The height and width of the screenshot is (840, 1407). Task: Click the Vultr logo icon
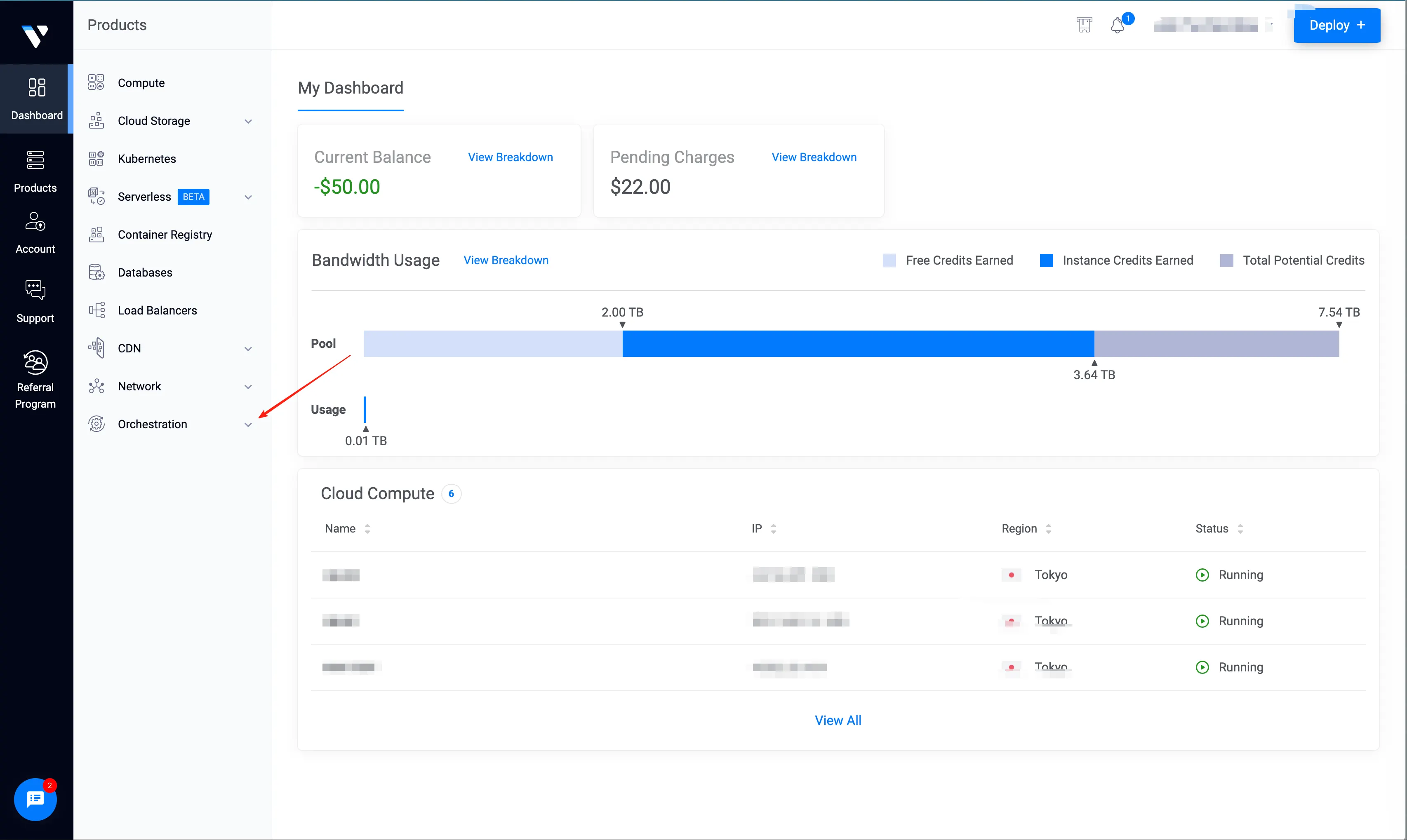click(x=35, y=36)
